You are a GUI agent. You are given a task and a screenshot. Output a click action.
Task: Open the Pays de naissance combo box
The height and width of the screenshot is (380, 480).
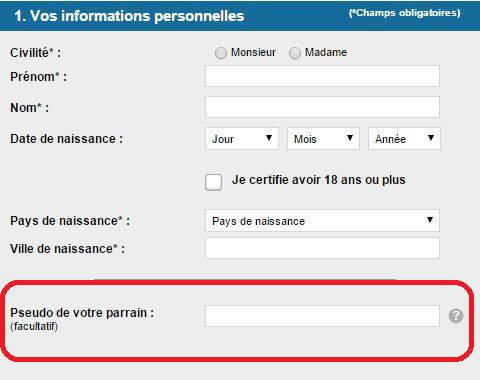tap(322, 221)
